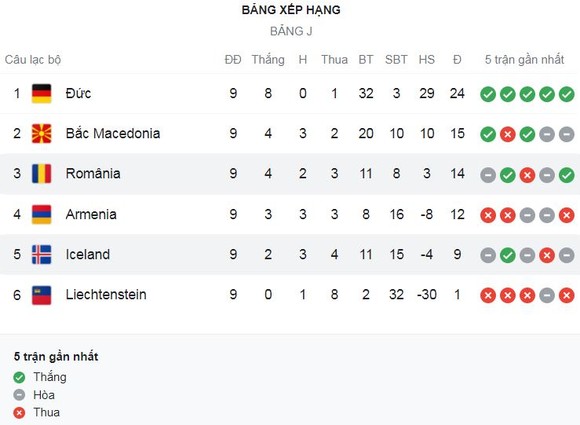Click the green Thắng legend icon

pos(19,377)
